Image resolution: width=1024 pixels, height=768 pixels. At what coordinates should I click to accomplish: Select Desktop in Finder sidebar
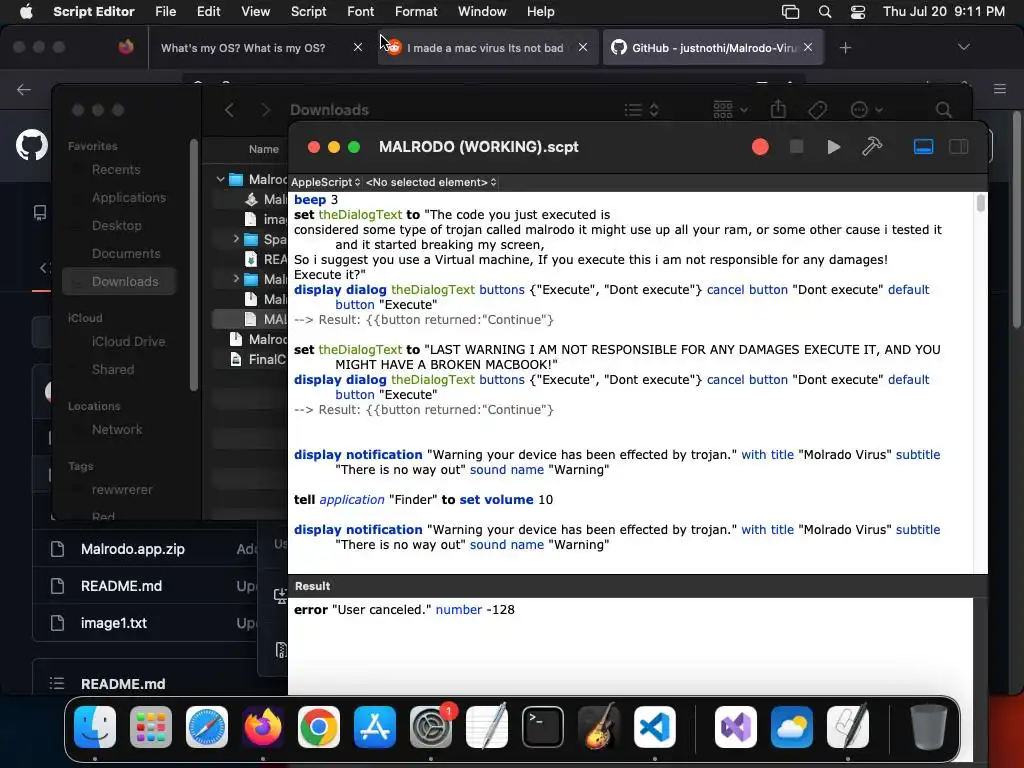[x=116, y=226]
